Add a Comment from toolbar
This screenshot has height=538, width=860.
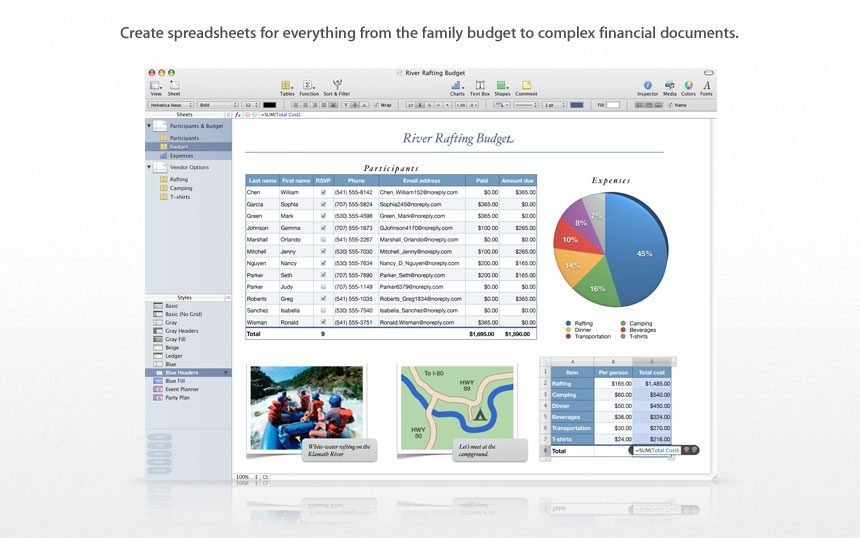[x=526, y=88]
